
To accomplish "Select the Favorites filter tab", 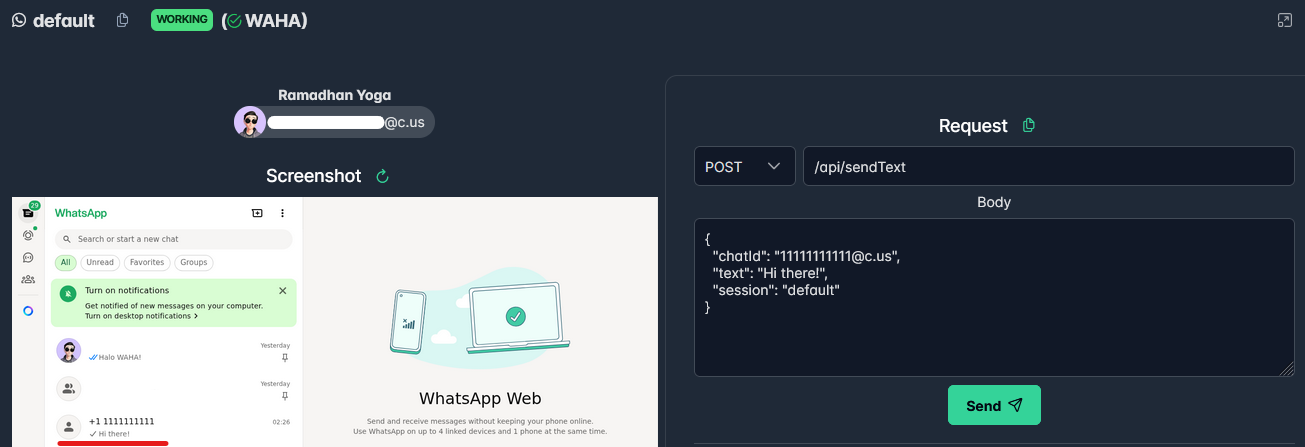I will click(x=147, y=263).
